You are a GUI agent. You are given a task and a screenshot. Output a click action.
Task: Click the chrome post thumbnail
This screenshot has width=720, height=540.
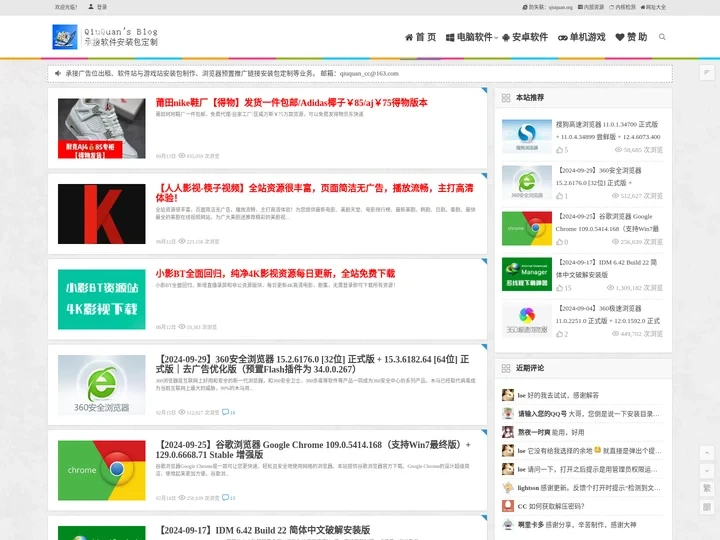coord(101,470)
